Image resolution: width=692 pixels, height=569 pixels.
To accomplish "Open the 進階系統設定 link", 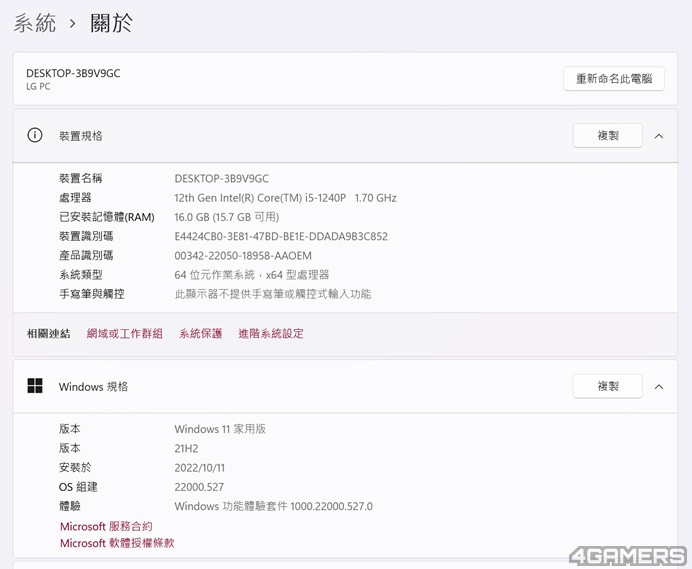I will coord(271,333).
